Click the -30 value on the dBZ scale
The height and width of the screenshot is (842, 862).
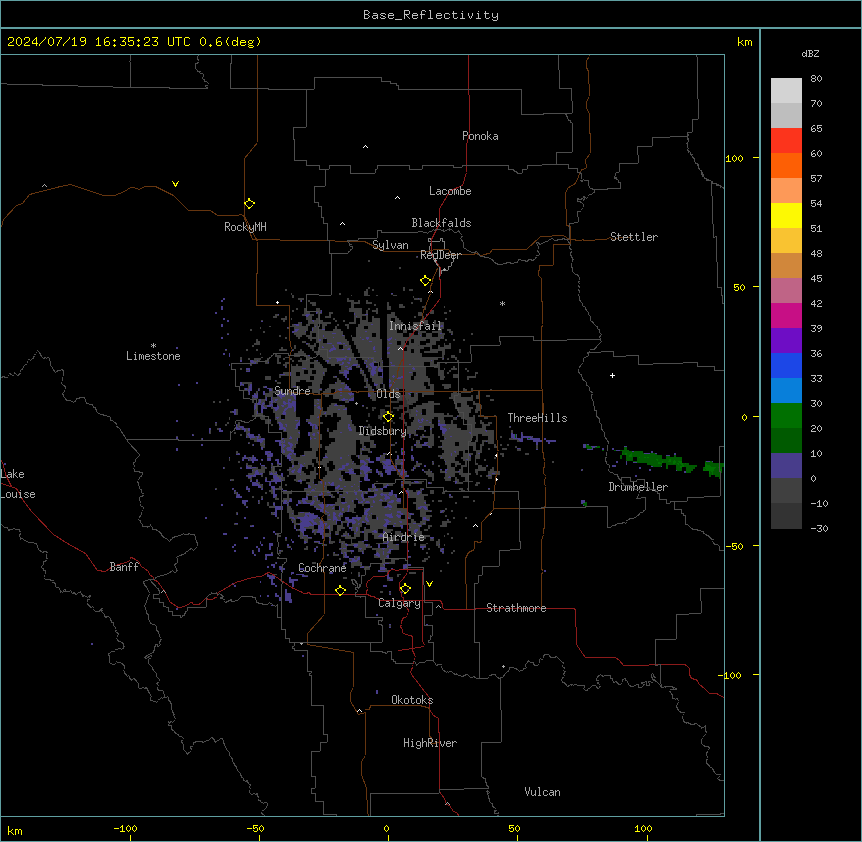819,528
